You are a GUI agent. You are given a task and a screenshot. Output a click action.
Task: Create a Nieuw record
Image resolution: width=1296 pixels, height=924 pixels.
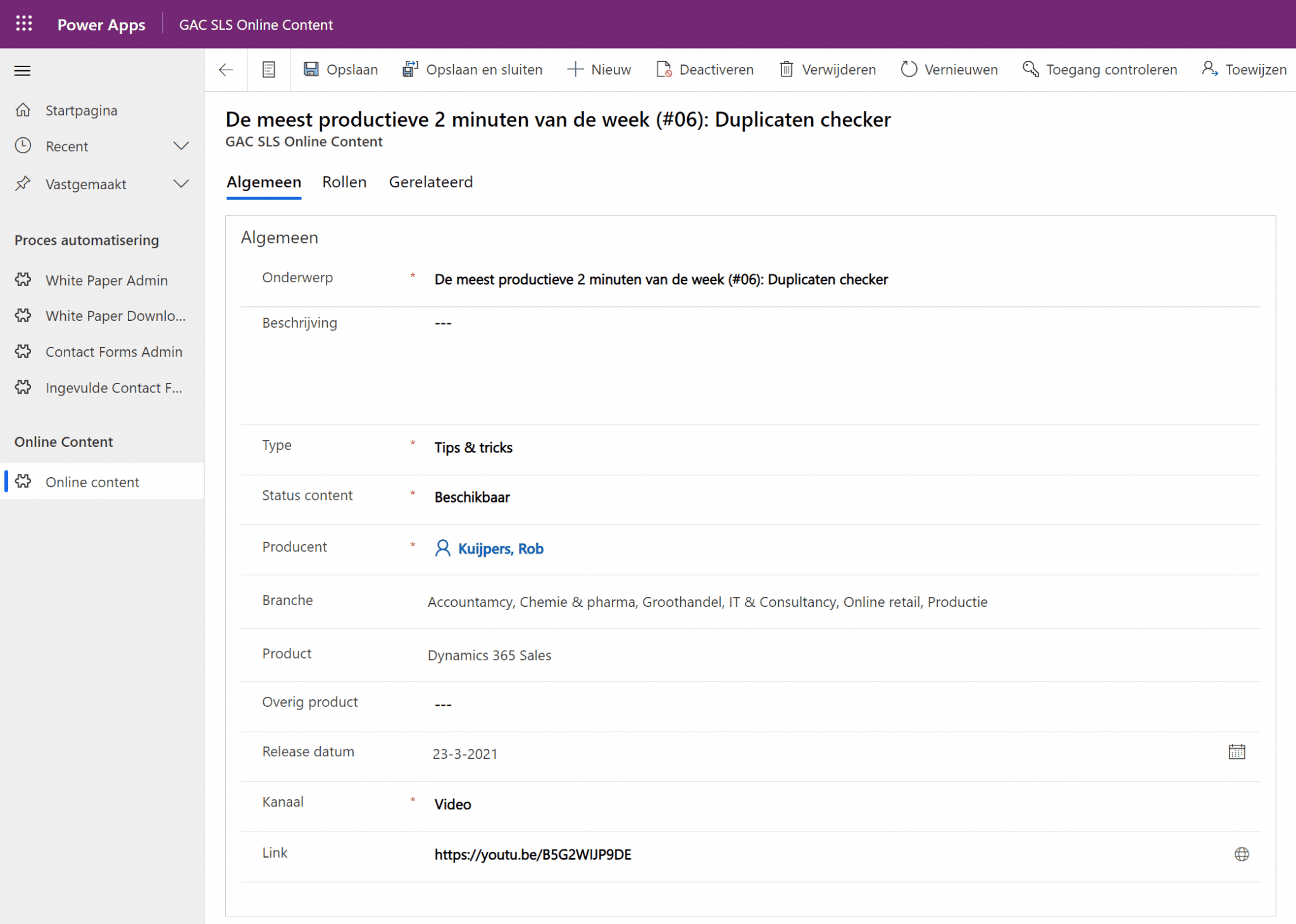(x=599, y=70)
